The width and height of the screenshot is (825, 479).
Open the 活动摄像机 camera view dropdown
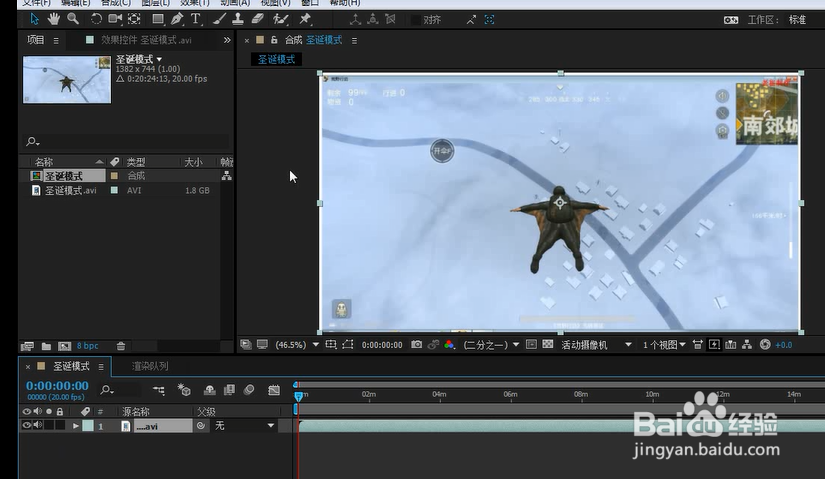(596, 345)
